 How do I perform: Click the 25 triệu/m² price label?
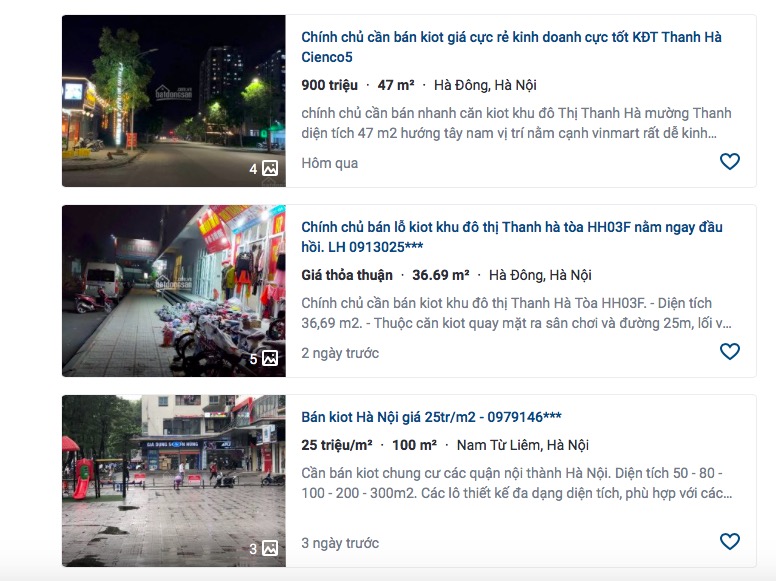tap(337, 445)
